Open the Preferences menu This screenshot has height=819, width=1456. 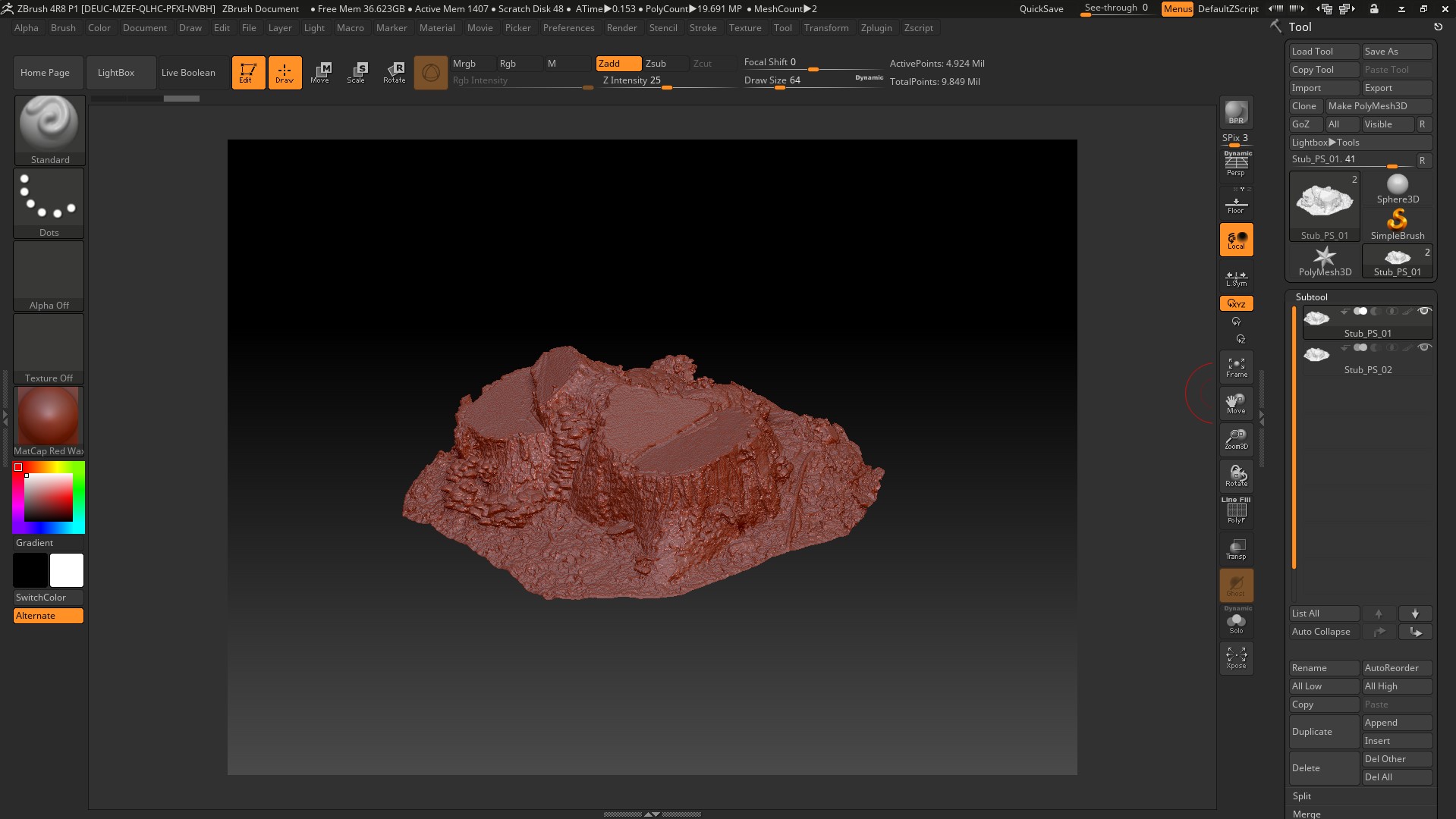[x=568, y=28]
